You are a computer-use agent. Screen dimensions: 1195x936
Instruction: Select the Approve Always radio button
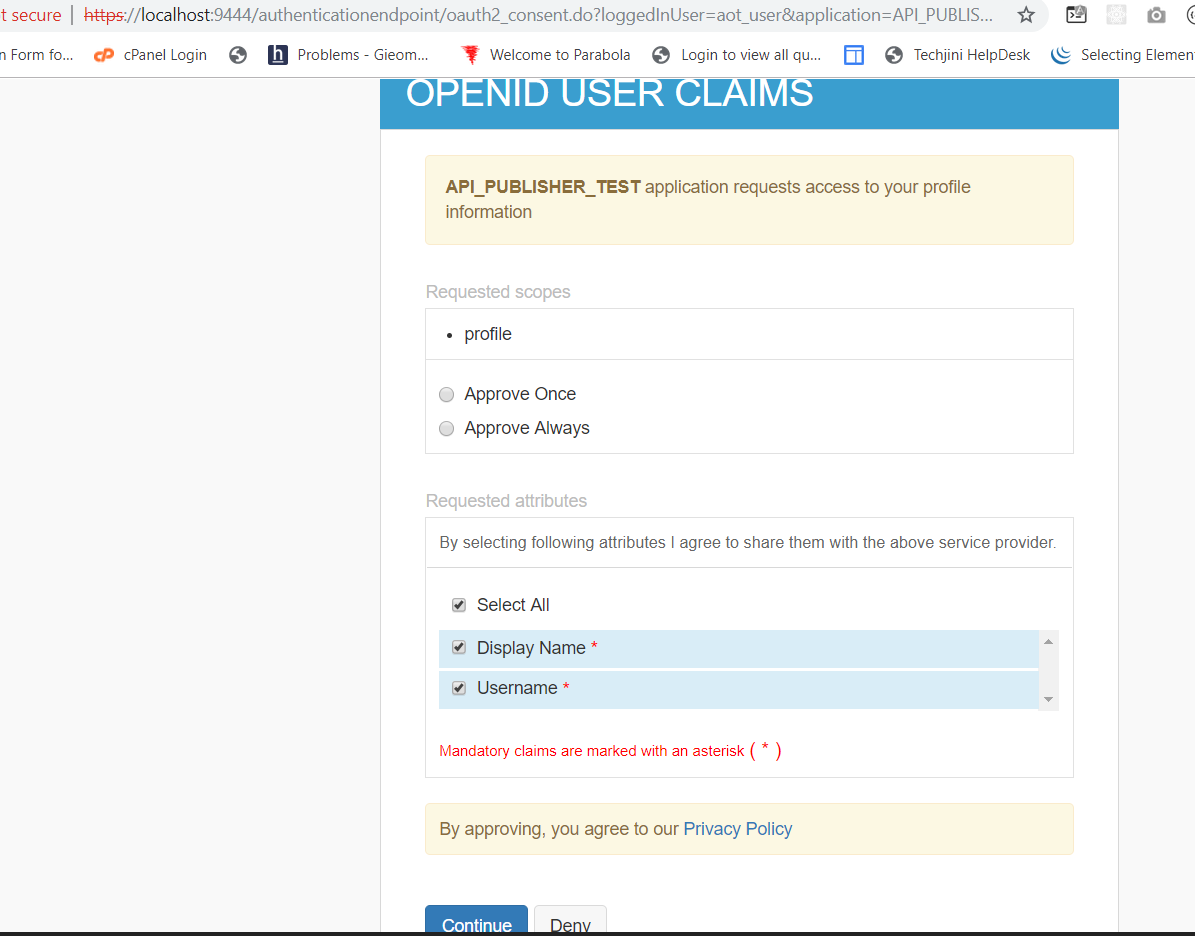click(x=446, y=428)
